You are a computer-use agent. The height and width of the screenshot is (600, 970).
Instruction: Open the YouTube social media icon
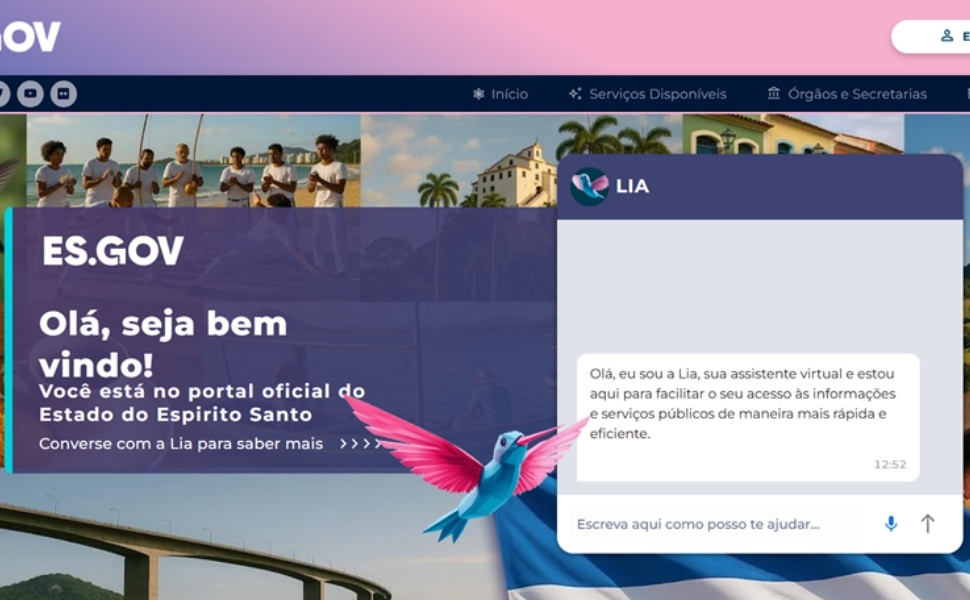pyautogui.click(x=30, y=94)
